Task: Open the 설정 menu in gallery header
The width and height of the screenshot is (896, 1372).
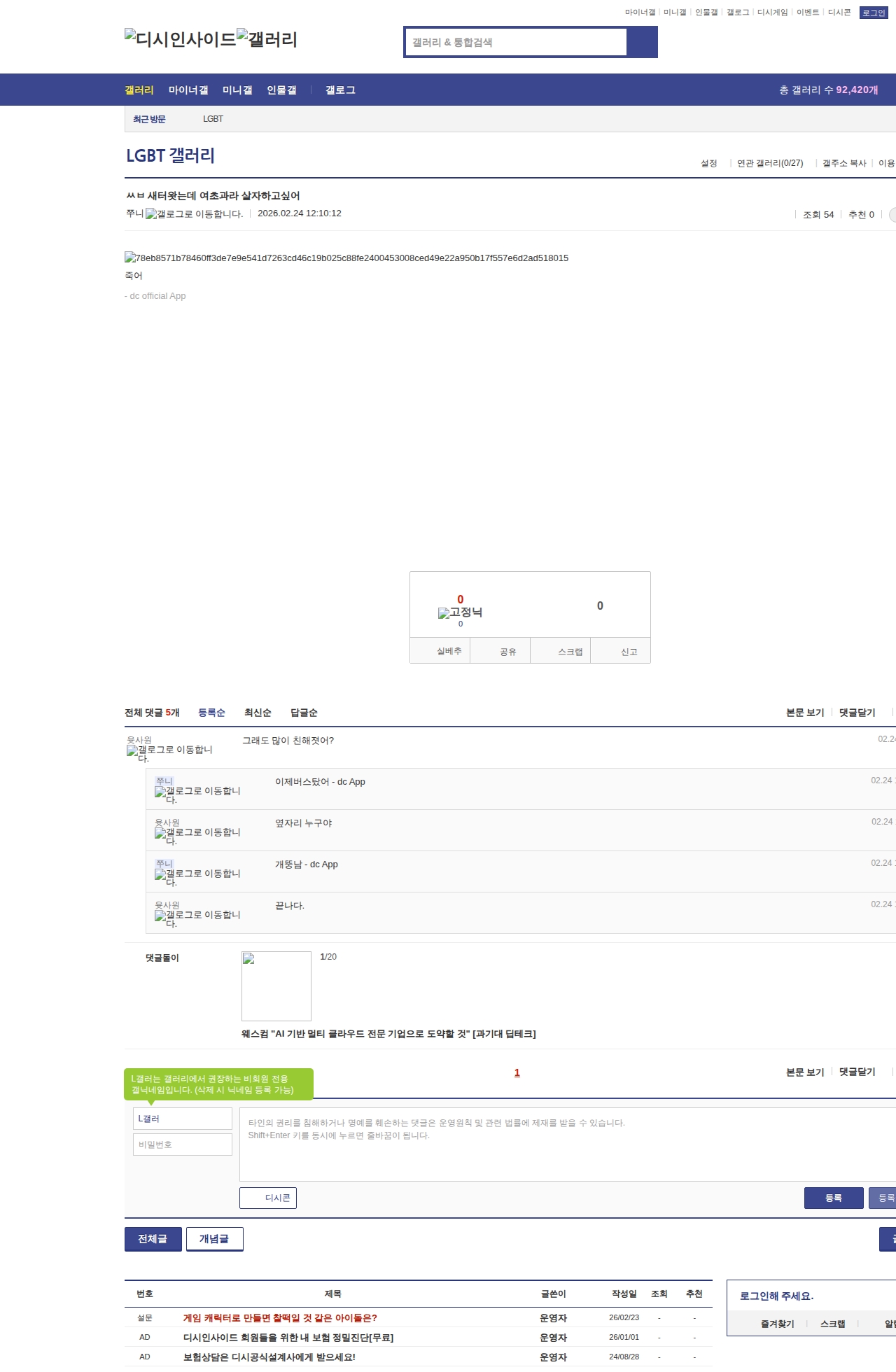Action: (708, 163)
